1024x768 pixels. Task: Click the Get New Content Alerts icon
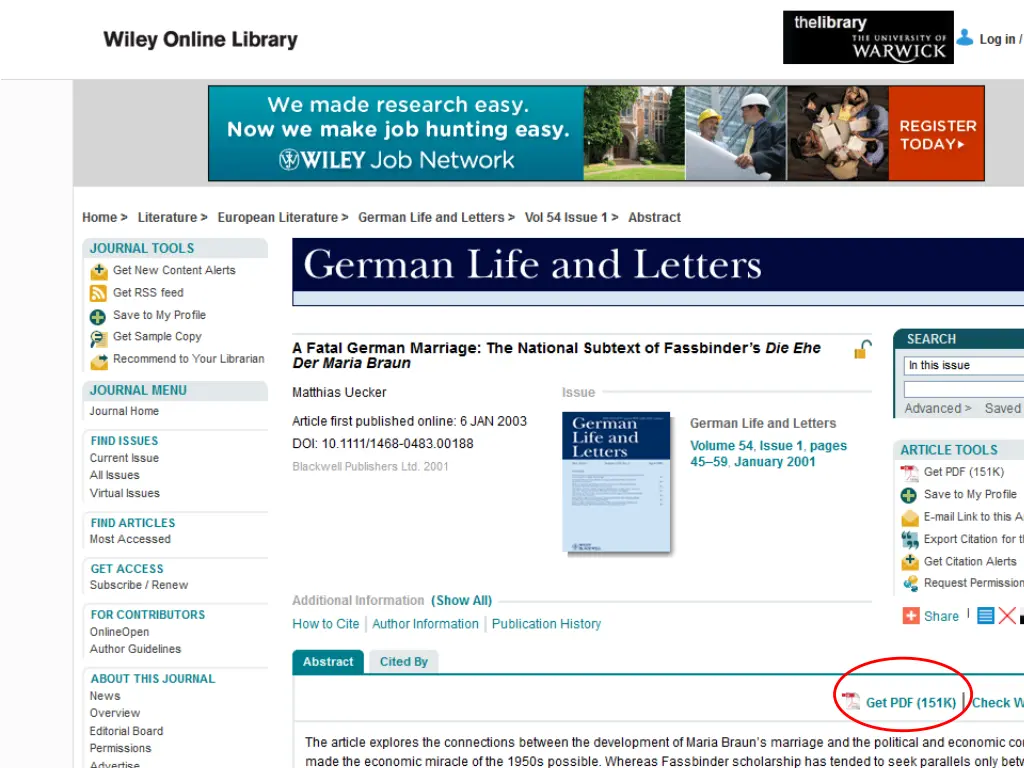tap(99, 271)
